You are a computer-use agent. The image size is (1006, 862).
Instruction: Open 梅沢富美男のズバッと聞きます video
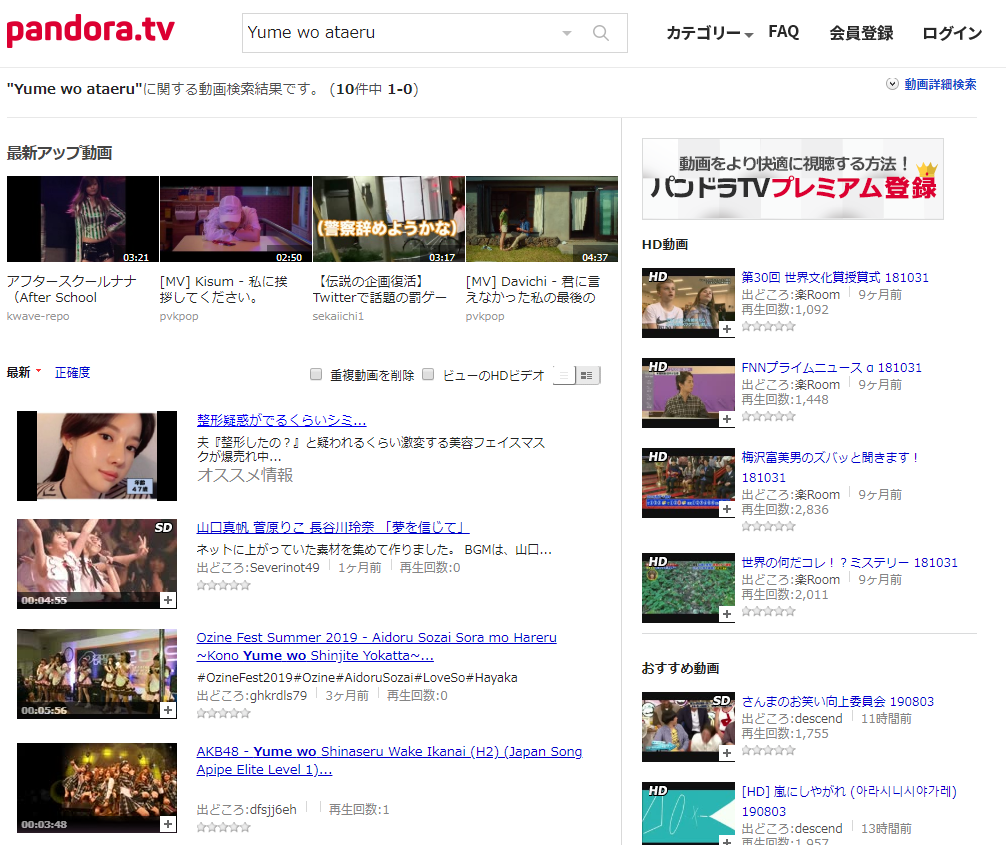pos(830,468)
